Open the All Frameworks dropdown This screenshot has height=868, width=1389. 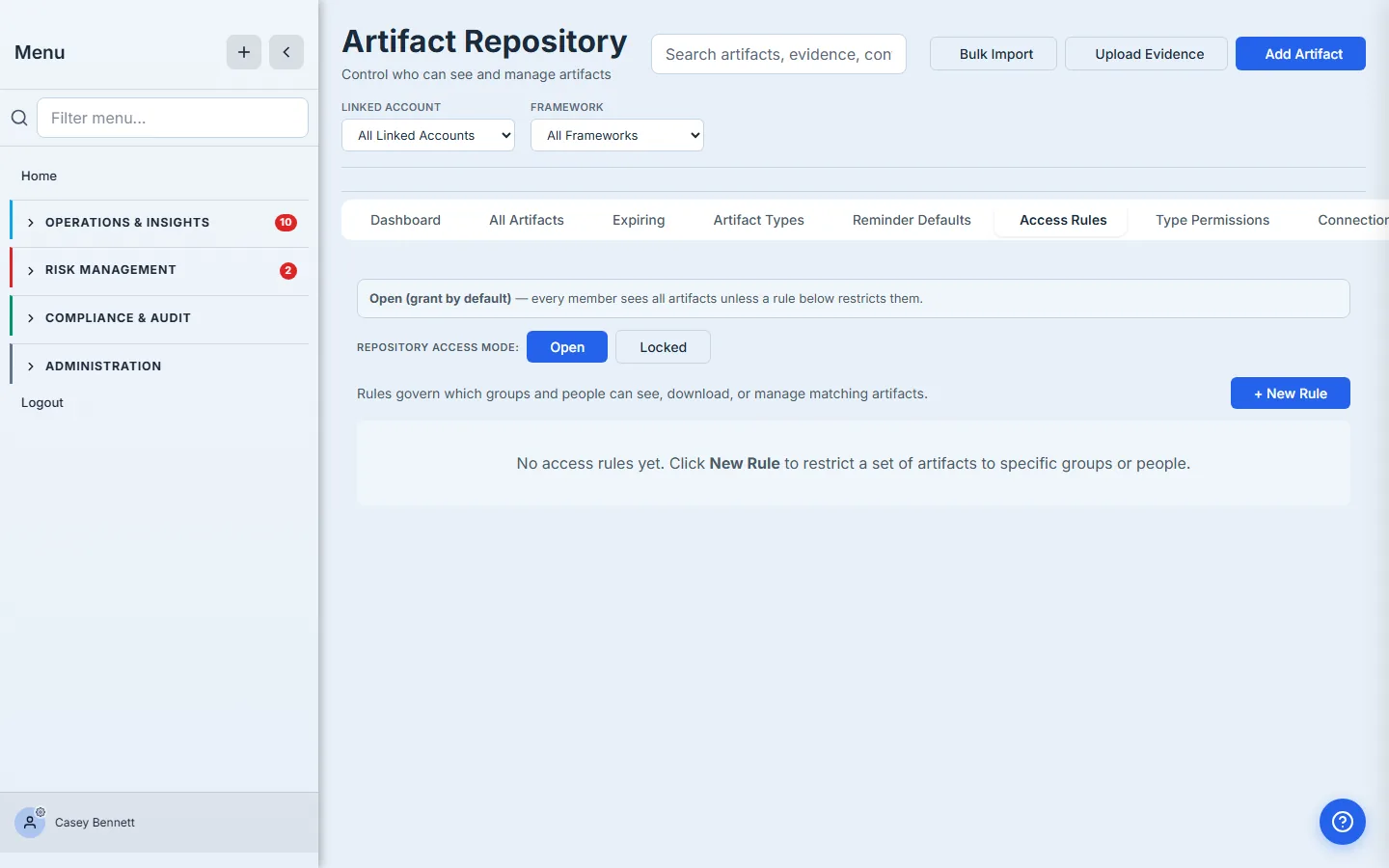[617, 135]
